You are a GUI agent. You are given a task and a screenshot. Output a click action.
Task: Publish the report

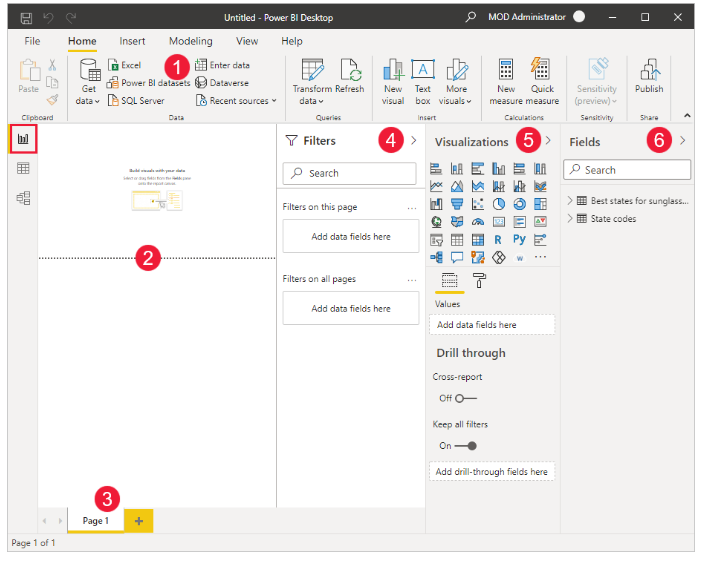[x=649, y=76]
